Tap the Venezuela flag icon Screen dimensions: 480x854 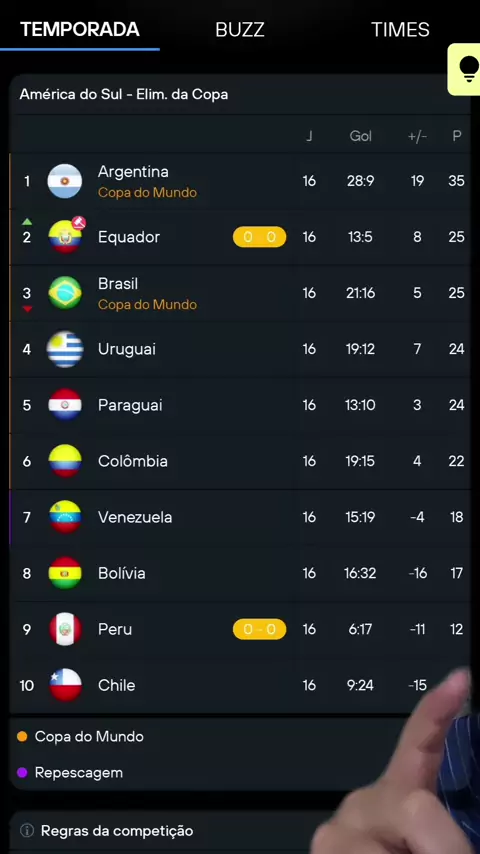point(65,517)
